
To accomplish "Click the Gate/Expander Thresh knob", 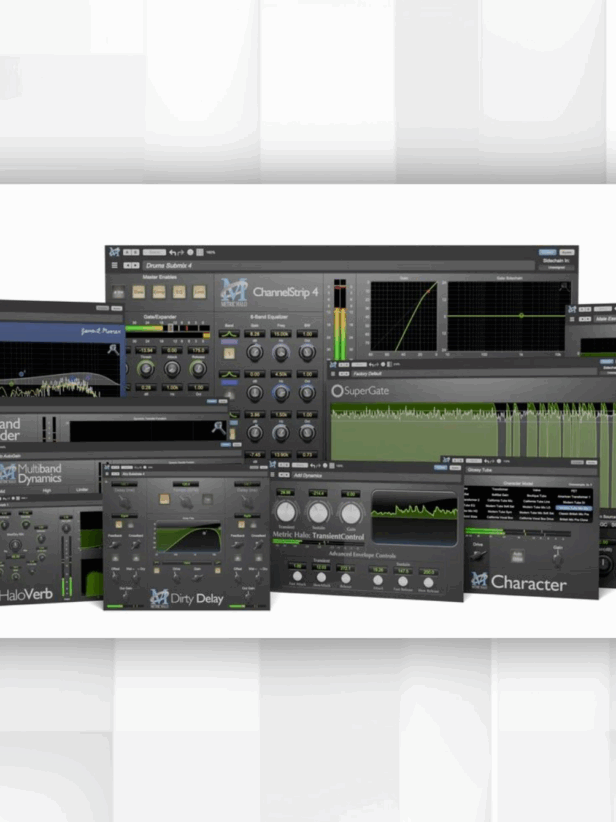I will click(x=146, y=369).
